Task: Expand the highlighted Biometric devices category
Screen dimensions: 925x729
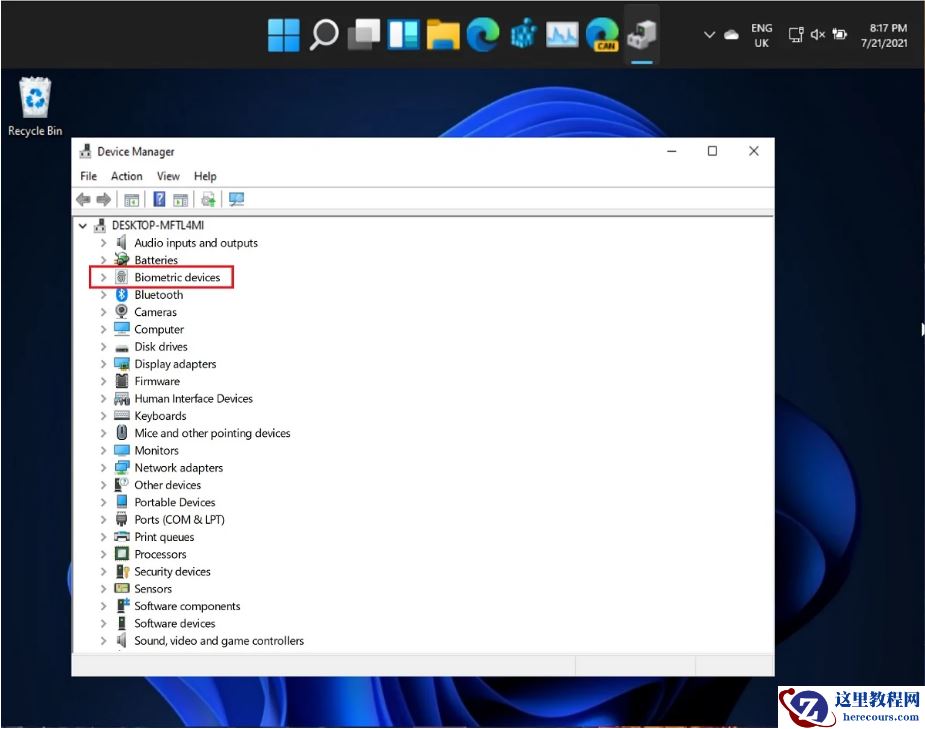Action: pyautogui.click(x=104, y=277)
